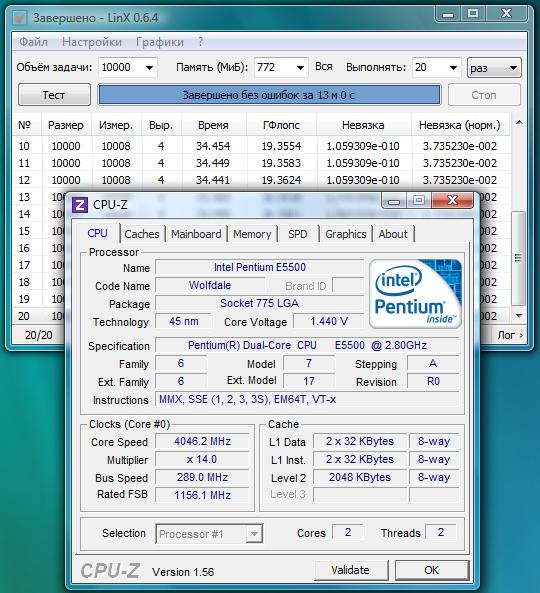Select the CPU tab in CPU-Z
The width and height of the screenshot is (540, 593).
pyautogui.click(x=98, y=233)
